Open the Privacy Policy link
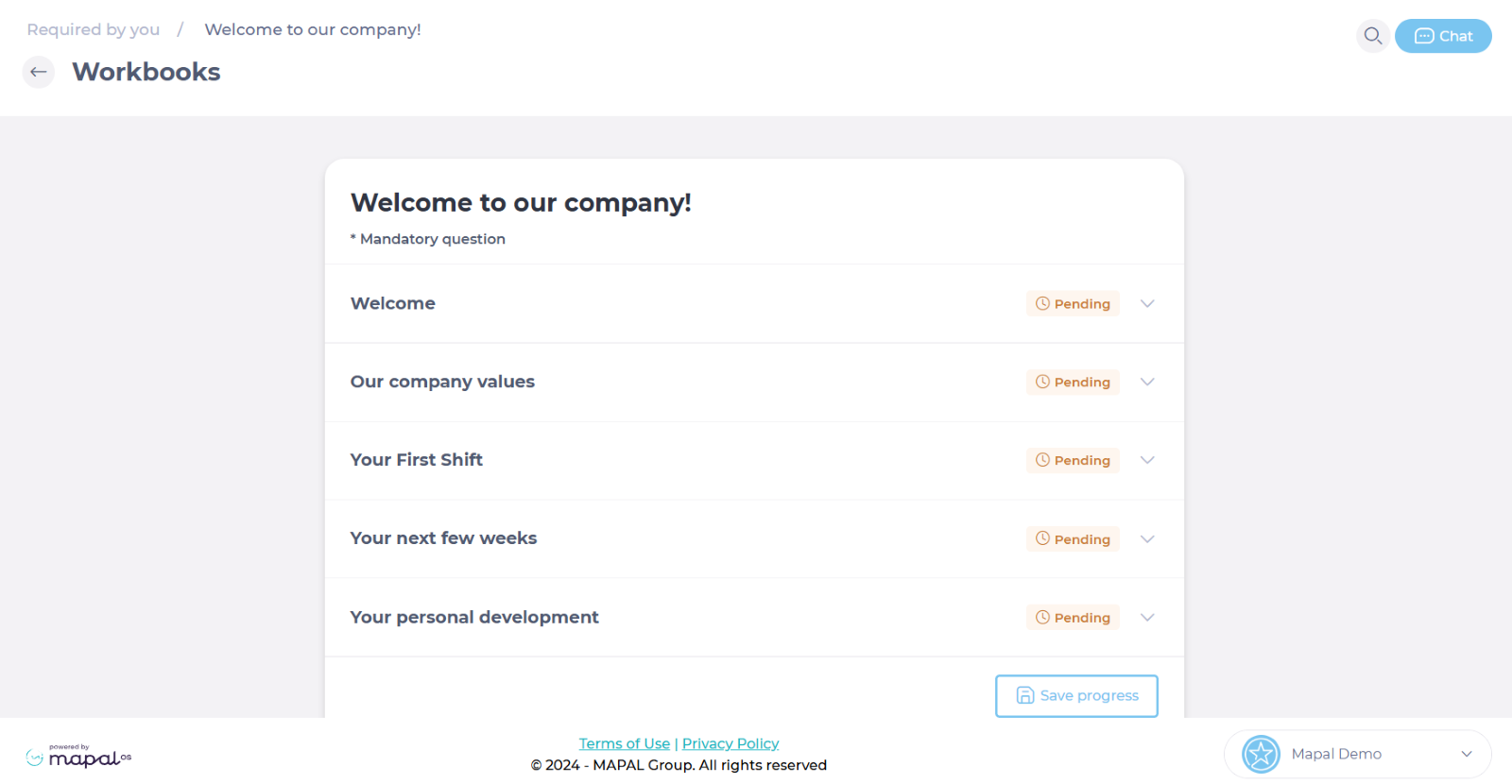 click(730, 743)
